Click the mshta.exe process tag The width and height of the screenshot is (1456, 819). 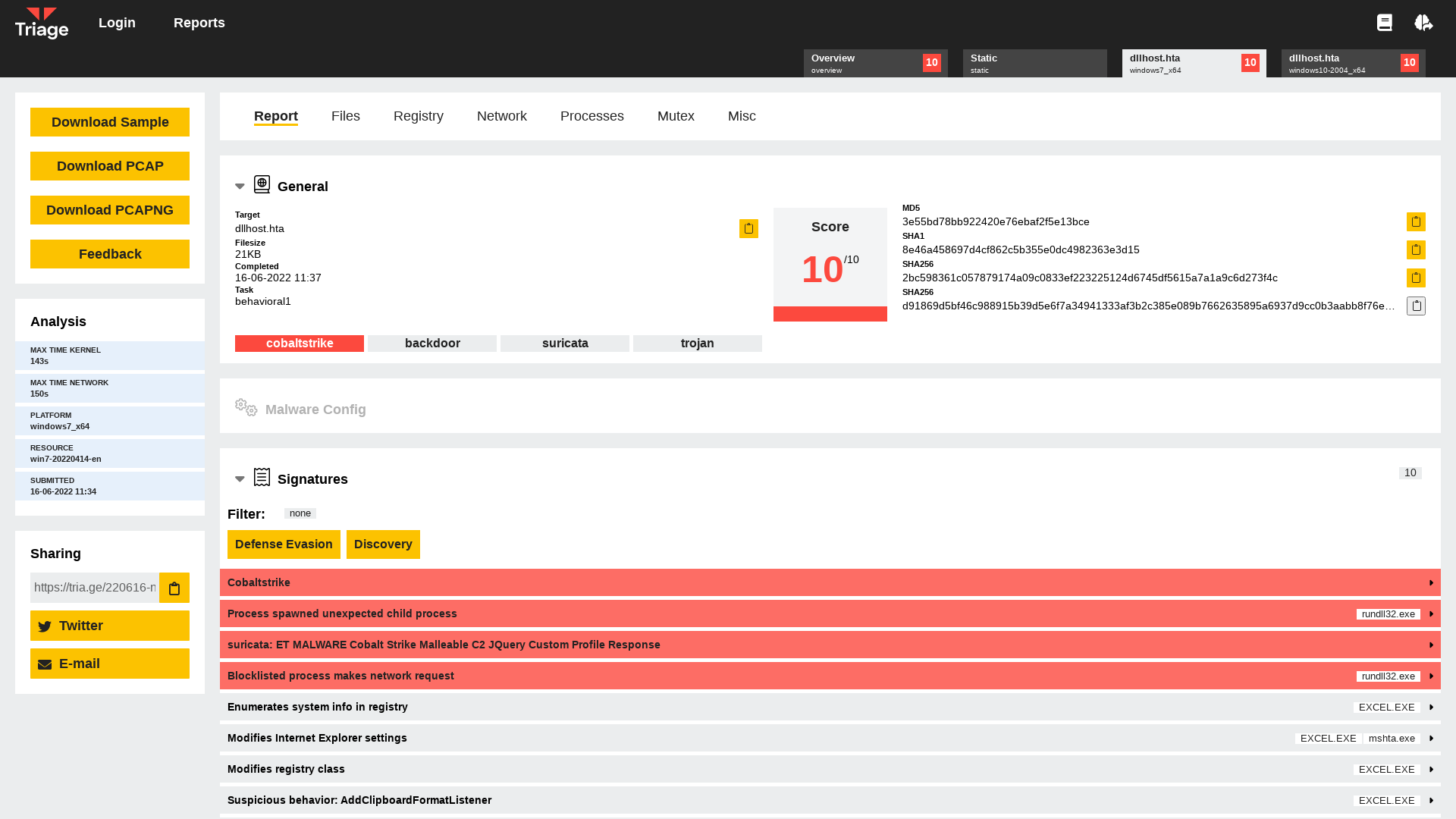click(1392, 739)
